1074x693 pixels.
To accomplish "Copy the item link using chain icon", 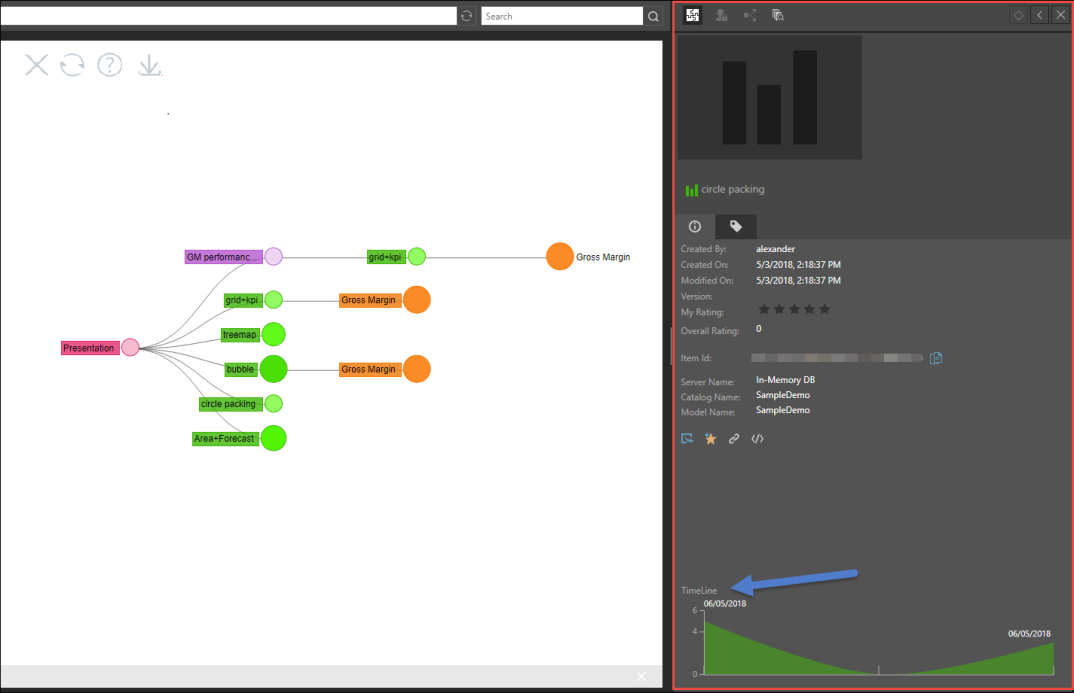I will tap(734, 438).
